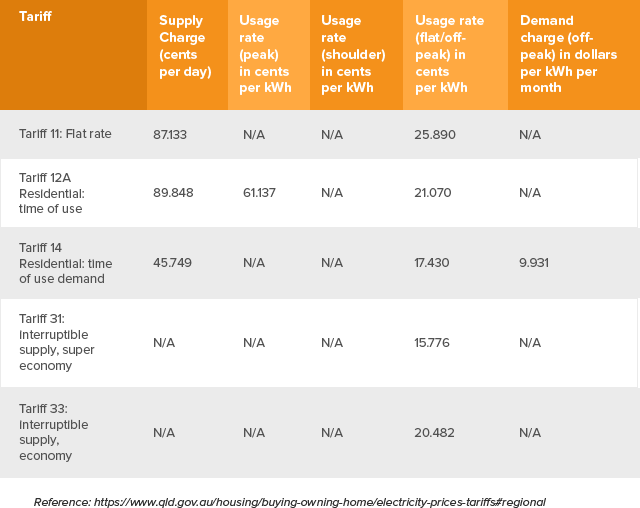Click the Tariff 31 super economy label
This screenshot has height=508, width=640.
click(x=57, y=342)
